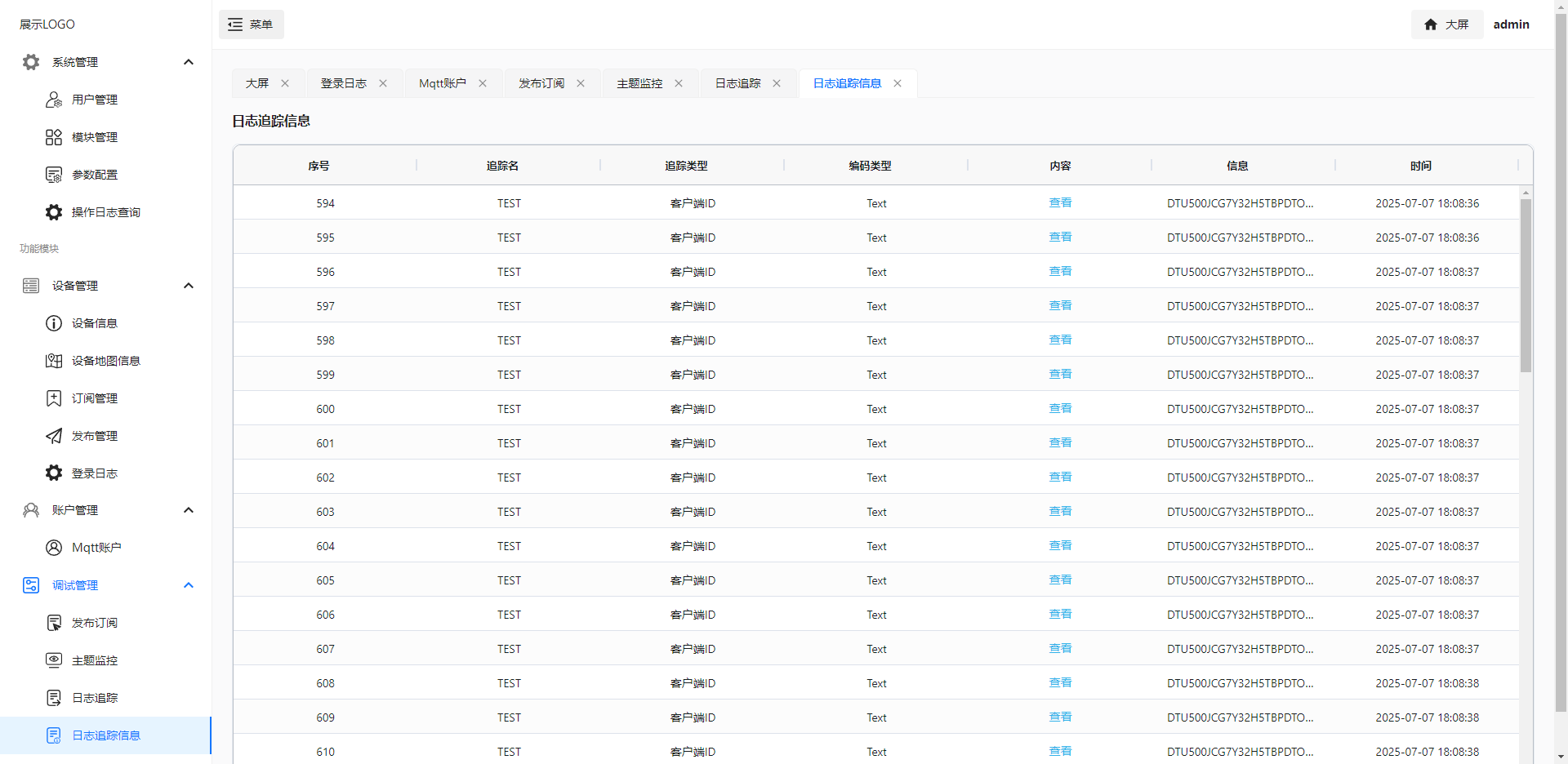Select publish management paper plane icon
The width and height of the screenshot is (1568, 764).
54,436
